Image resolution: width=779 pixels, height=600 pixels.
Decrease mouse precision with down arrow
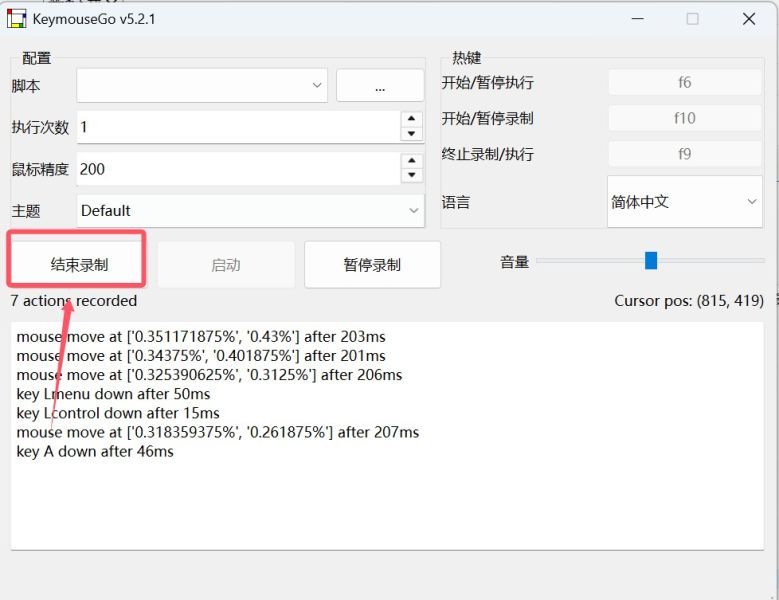pos(411,175)
